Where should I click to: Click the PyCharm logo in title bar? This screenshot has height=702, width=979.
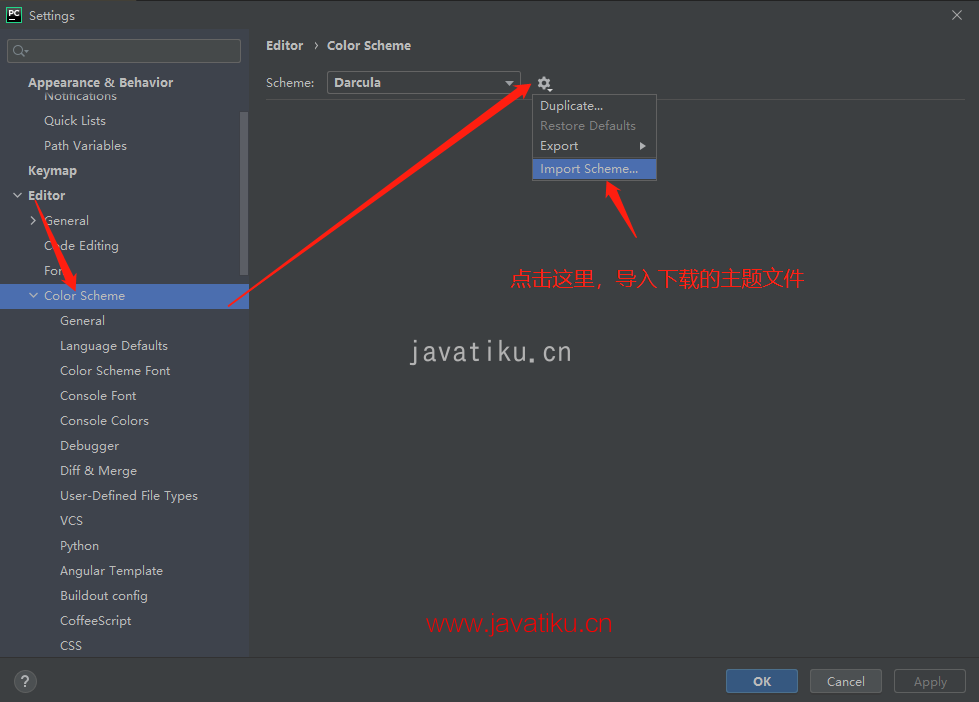[14, 15]
